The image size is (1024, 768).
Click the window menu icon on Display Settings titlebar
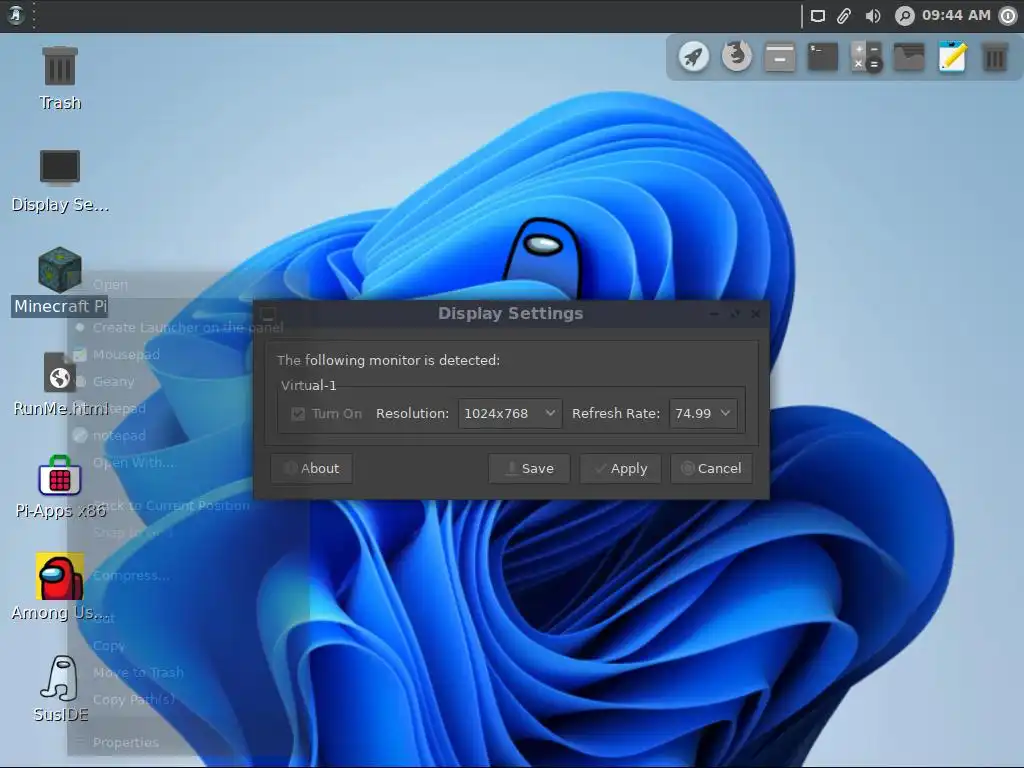[268, 314]
